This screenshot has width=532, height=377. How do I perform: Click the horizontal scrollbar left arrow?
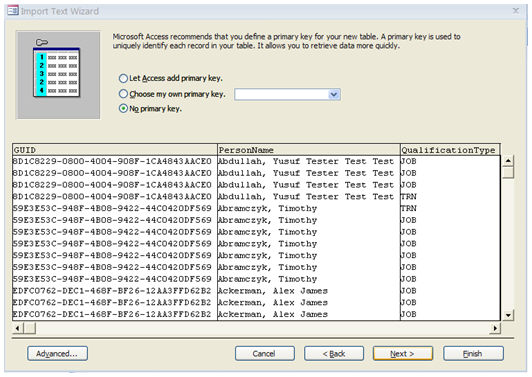point(18,328)
